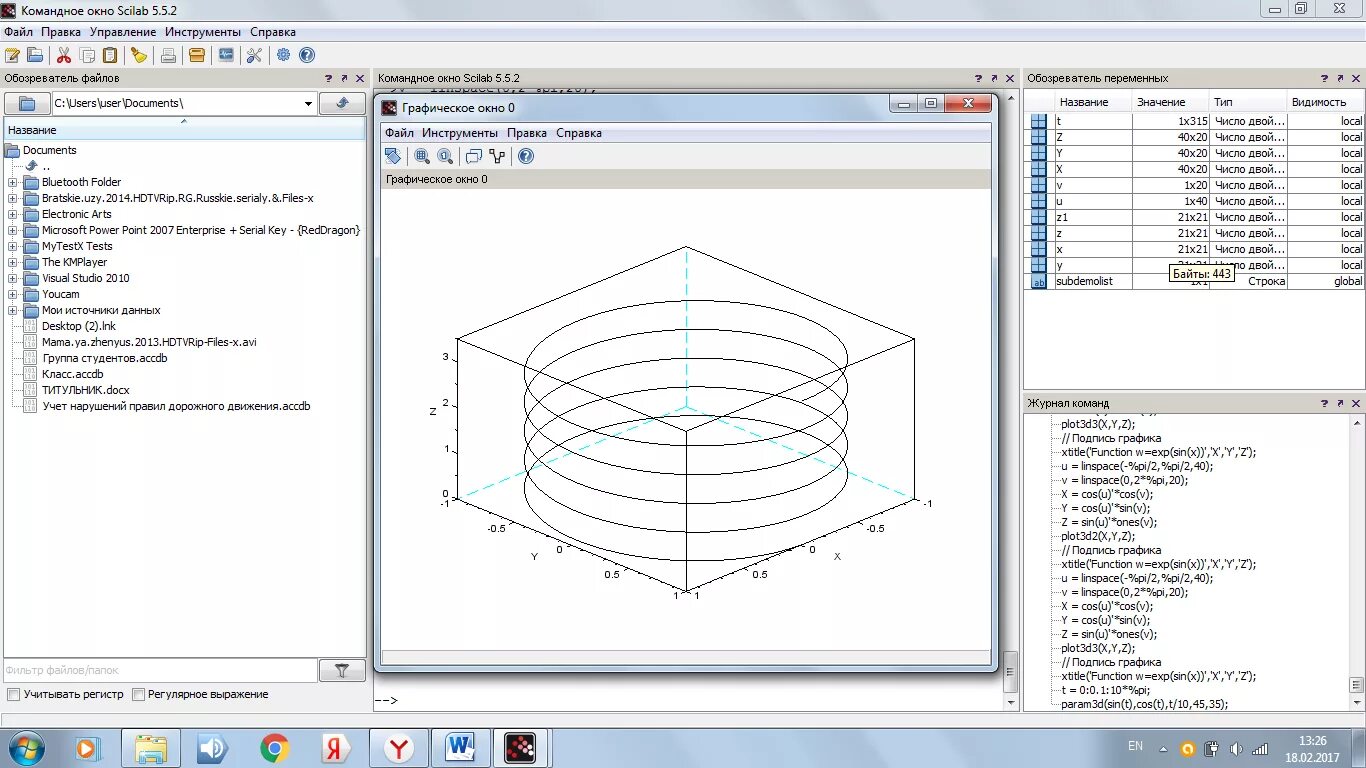Image resolution: width=1366 pixels, height=768 pixels.
Task: Open SciNotes editor from main toolbar
Action: click(12, 55)
